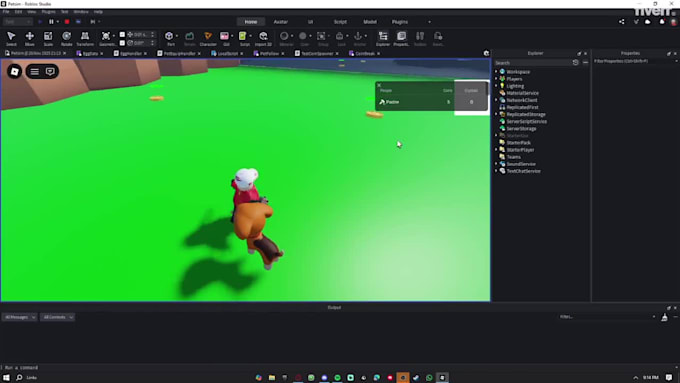Switch to the Model ribbon tab
This screenshot has height=383, width=680.
pos(370,22)
